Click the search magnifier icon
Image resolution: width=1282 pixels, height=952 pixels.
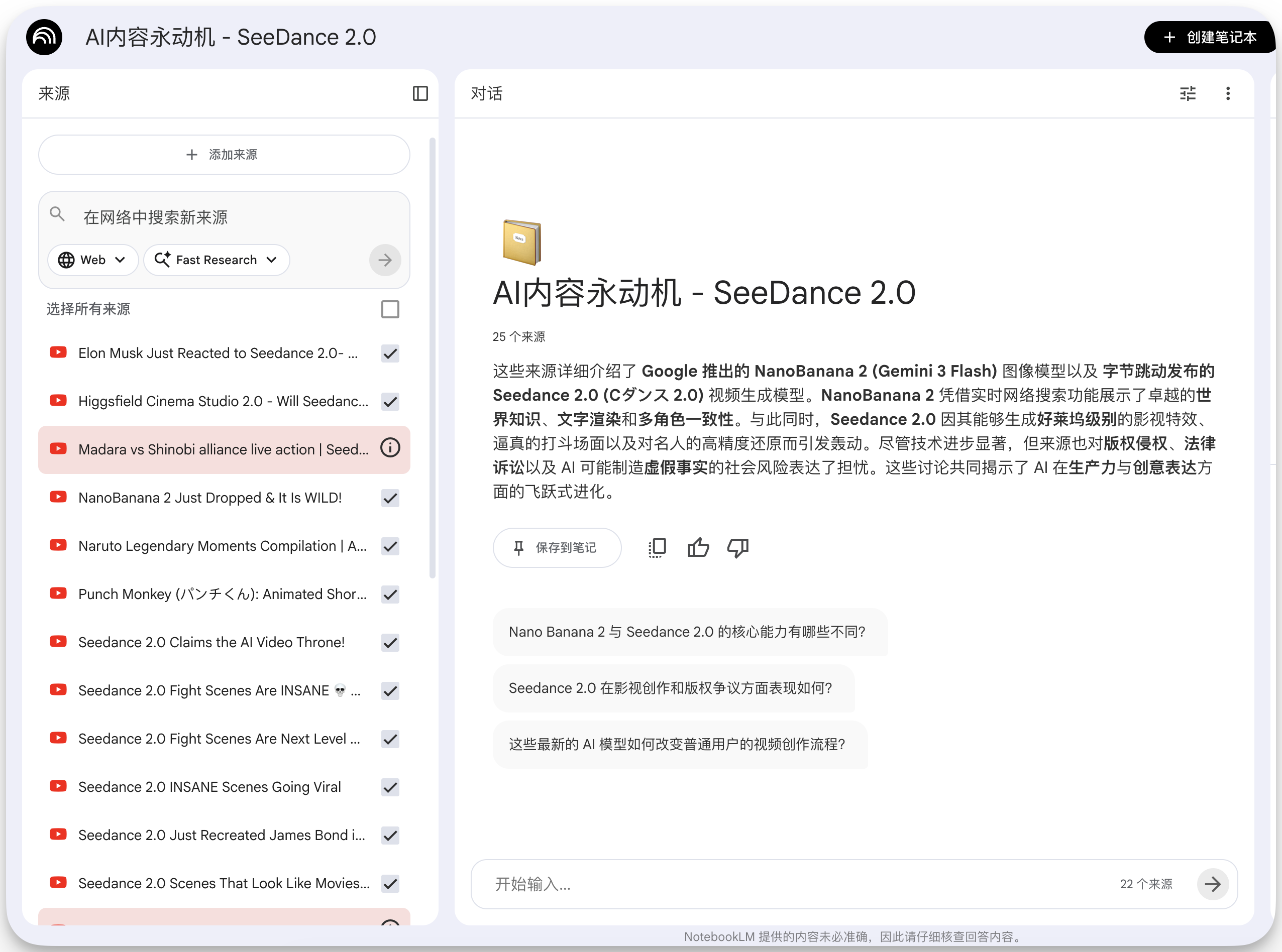(x=57, y=214)
